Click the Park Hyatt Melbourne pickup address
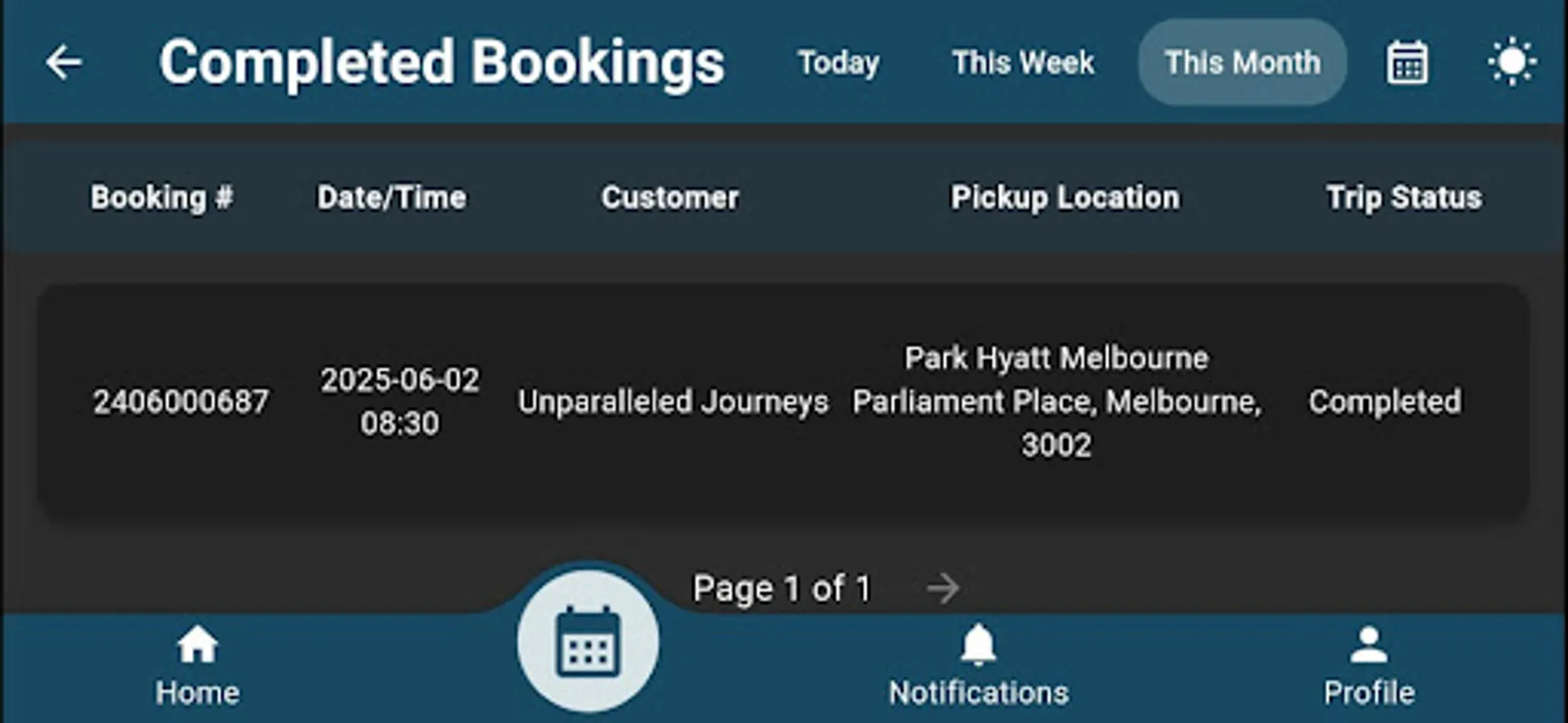1568x723 pixels. 1056,402
